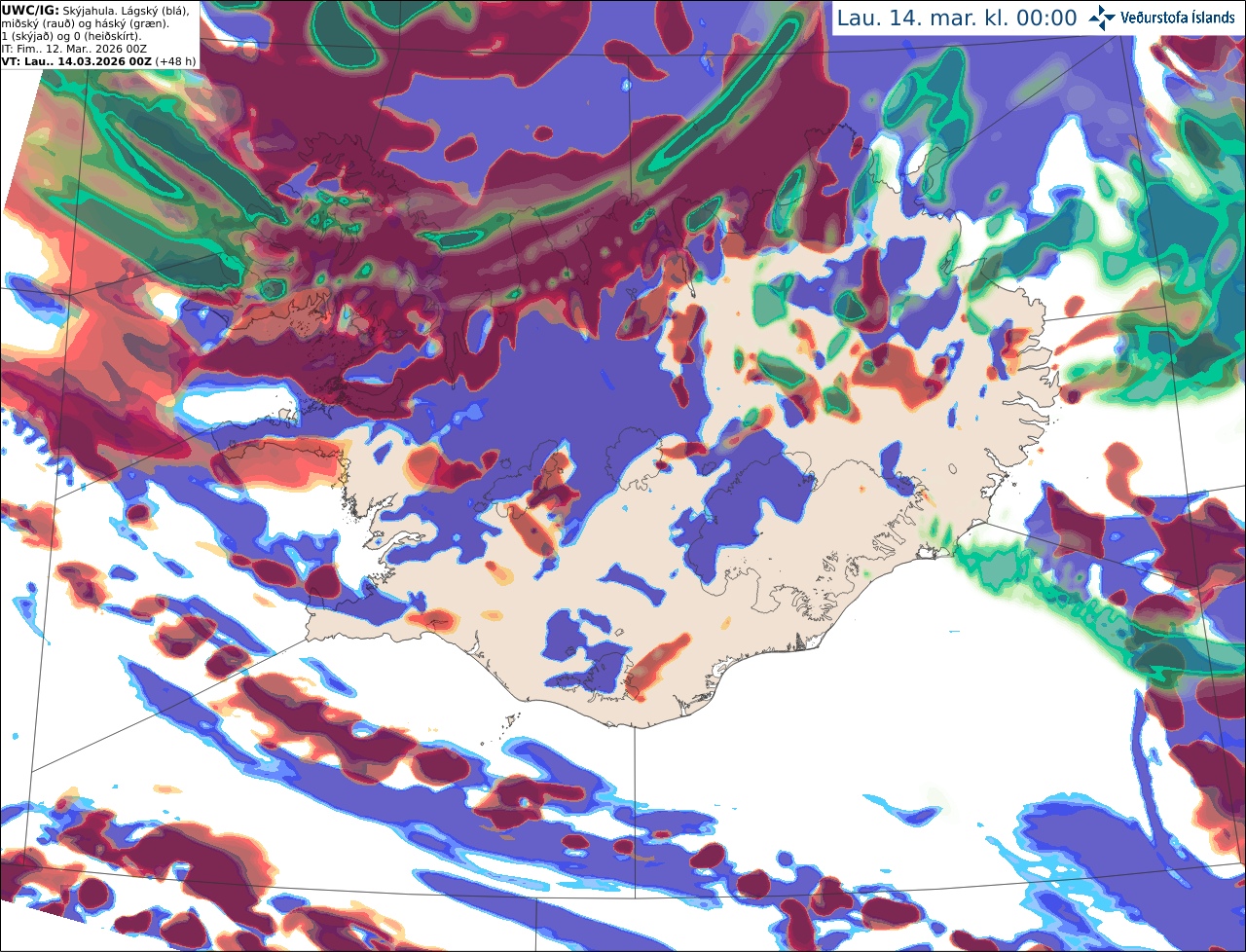The width and height of the screenshot is (1246, 952).
Task: Click the 'miðský (rauð) og háský (græn).' legend line
Action: [x=85, y=22]
